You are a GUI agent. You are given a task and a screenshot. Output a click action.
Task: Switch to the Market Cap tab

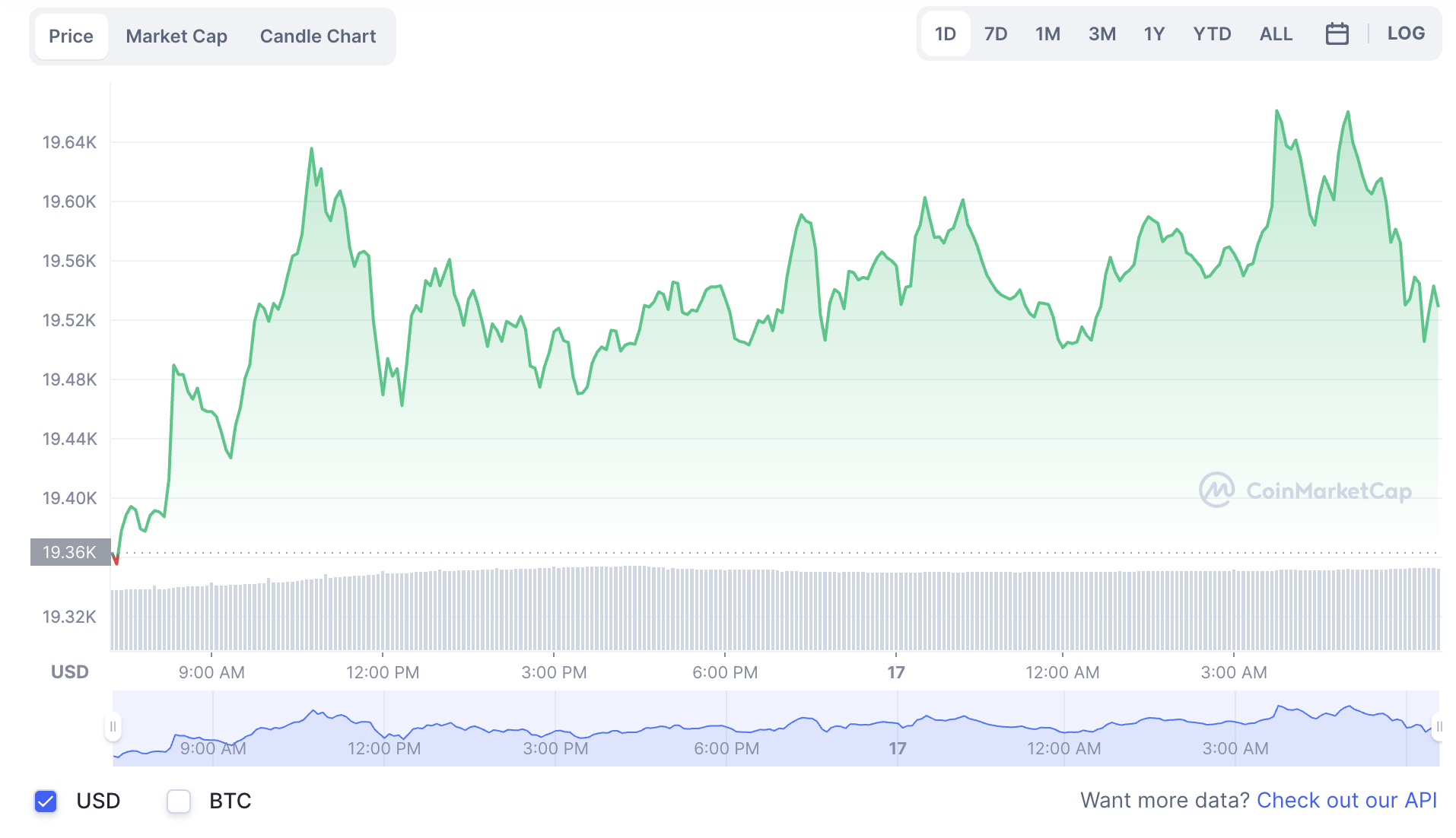pyautogui.click(x=176, y=37)
